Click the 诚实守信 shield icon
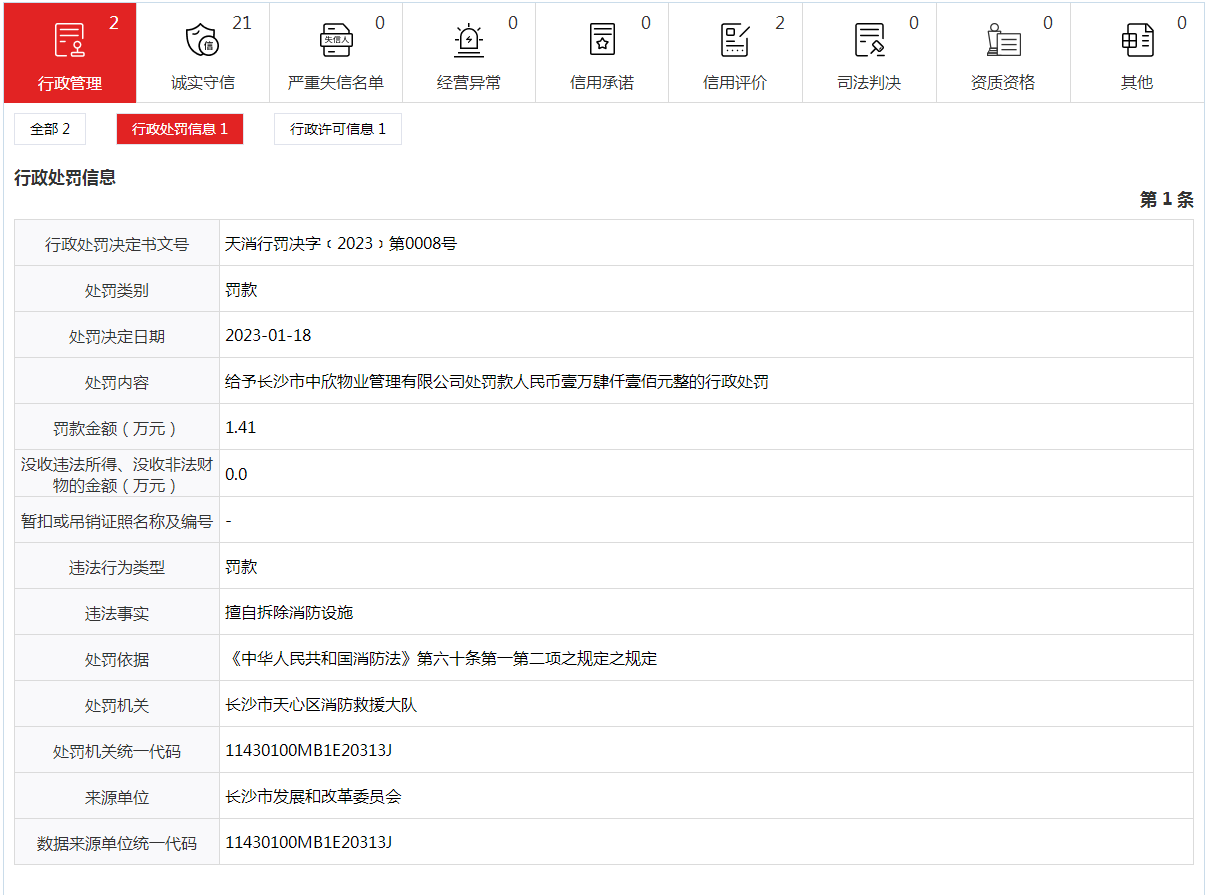The width and height of the screenshot is (1207, 895). point(202,40)
